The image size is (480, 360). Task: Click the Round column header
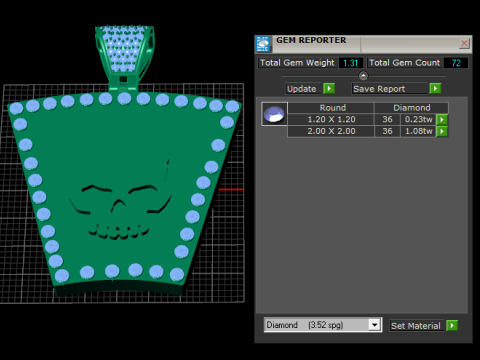(332, 108)
